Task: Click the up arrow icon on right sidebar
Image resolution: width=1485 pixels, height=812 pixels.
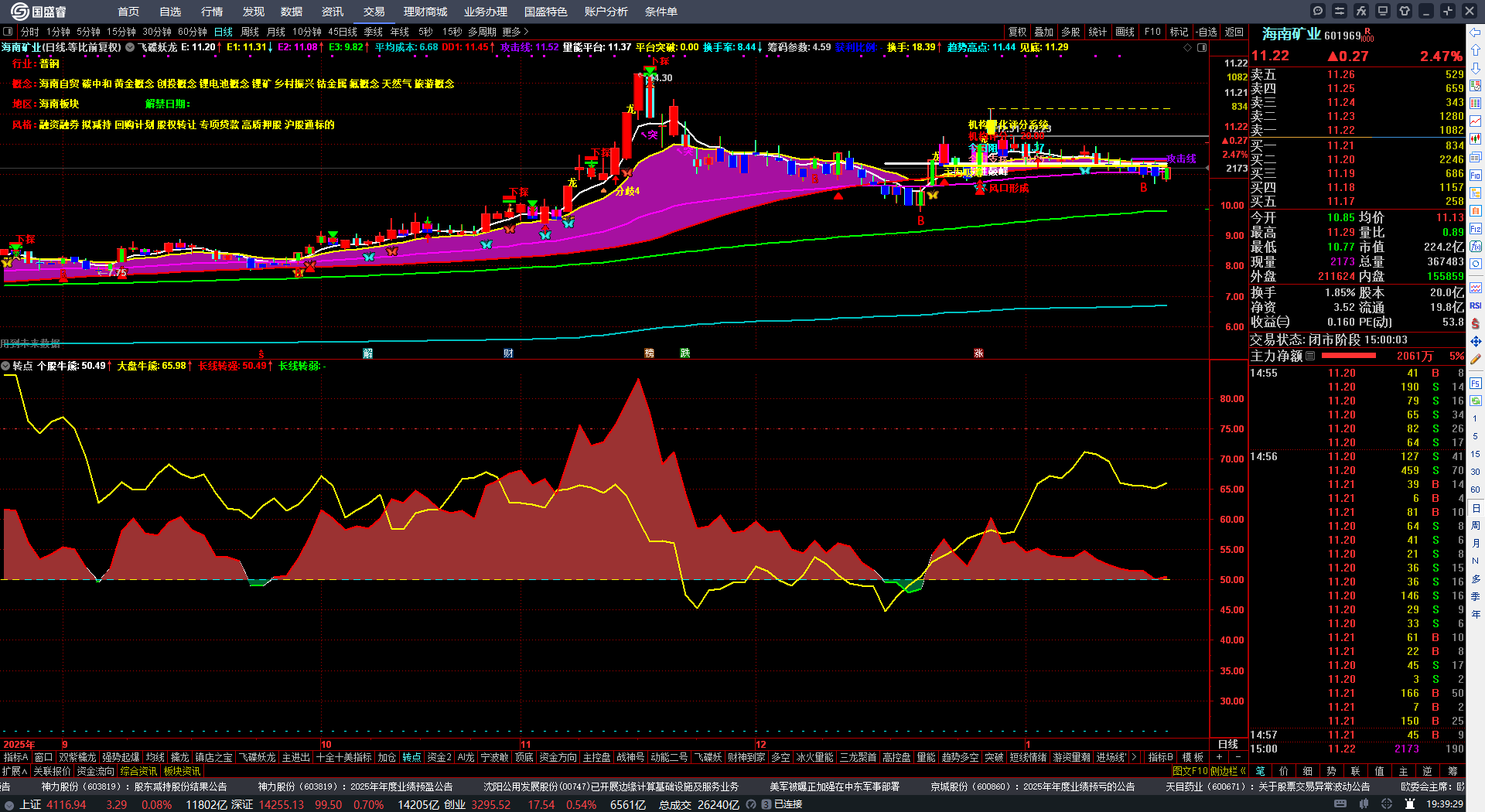Action: point(1476,49)
